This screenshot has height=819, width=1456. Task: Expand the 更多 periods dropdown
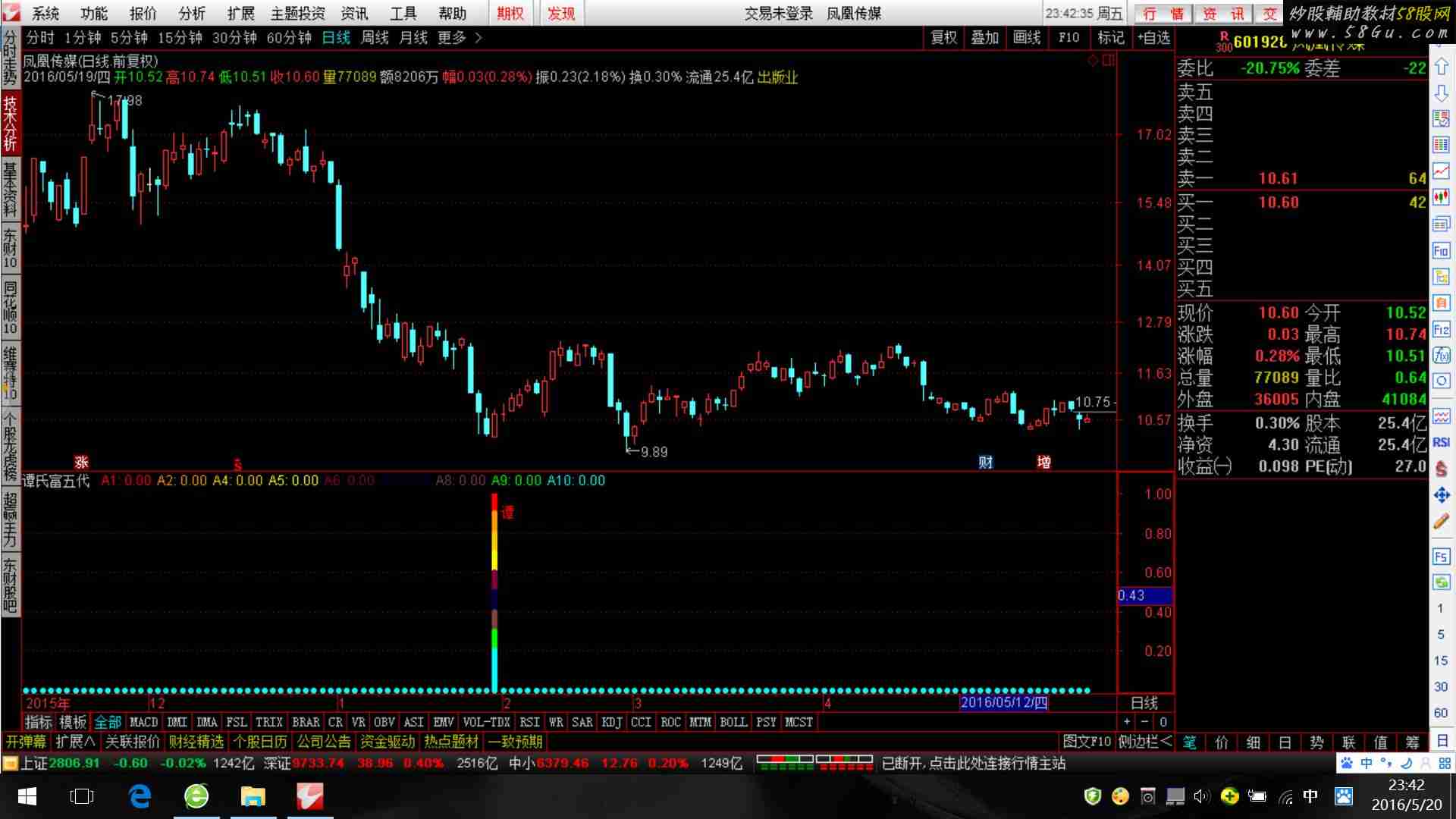(460, 37)
